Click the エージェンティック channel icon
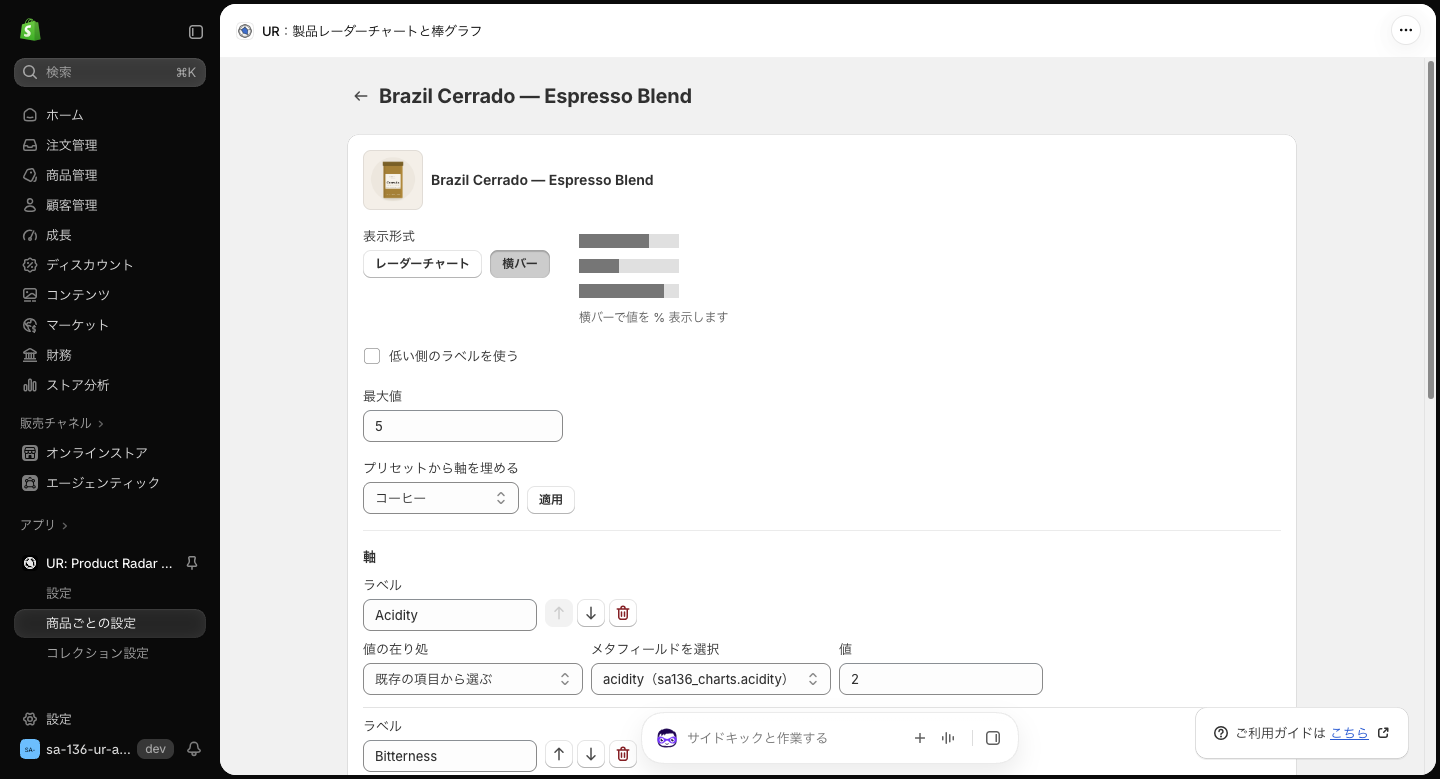The image size is (1440, 779). click(x=30, y=483)
